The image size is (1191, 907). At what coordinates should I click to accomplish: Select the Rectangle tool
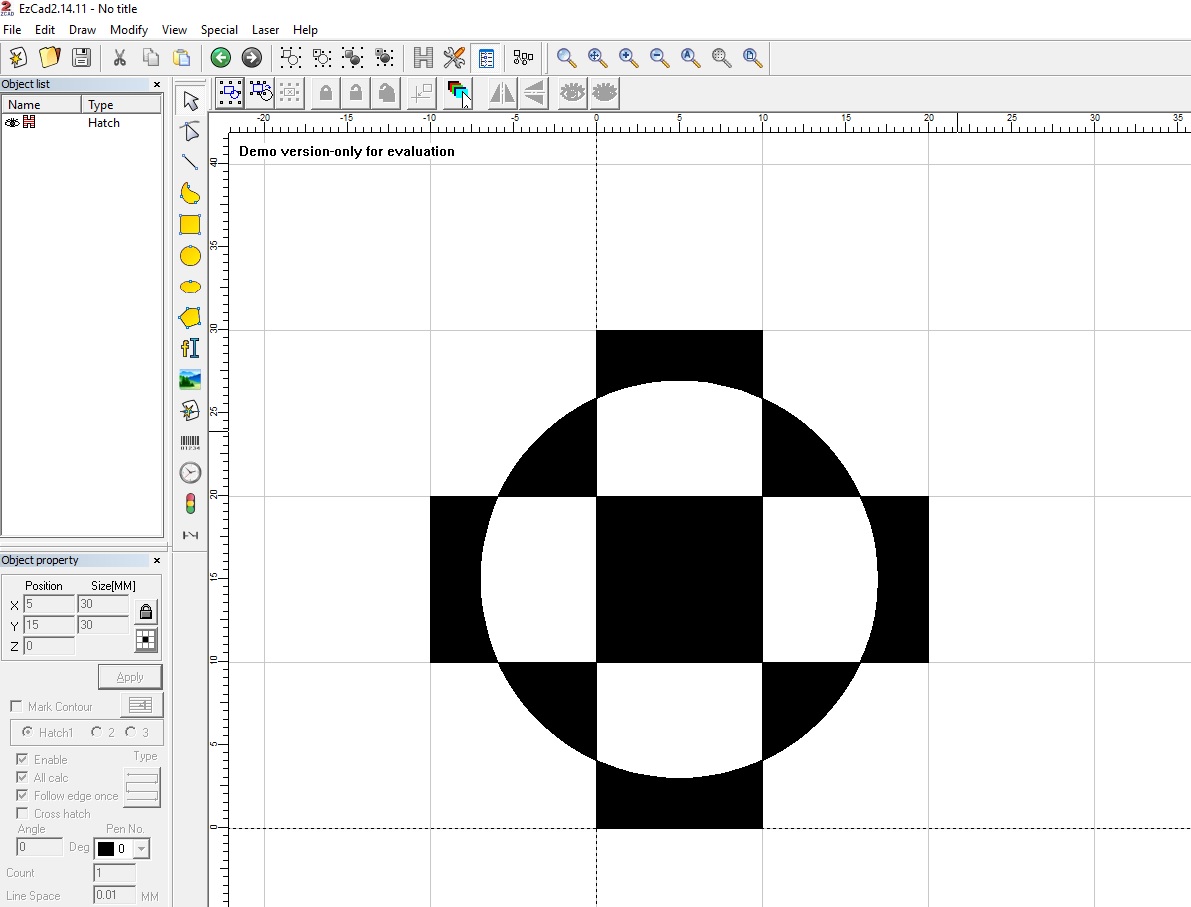(190, 225)
